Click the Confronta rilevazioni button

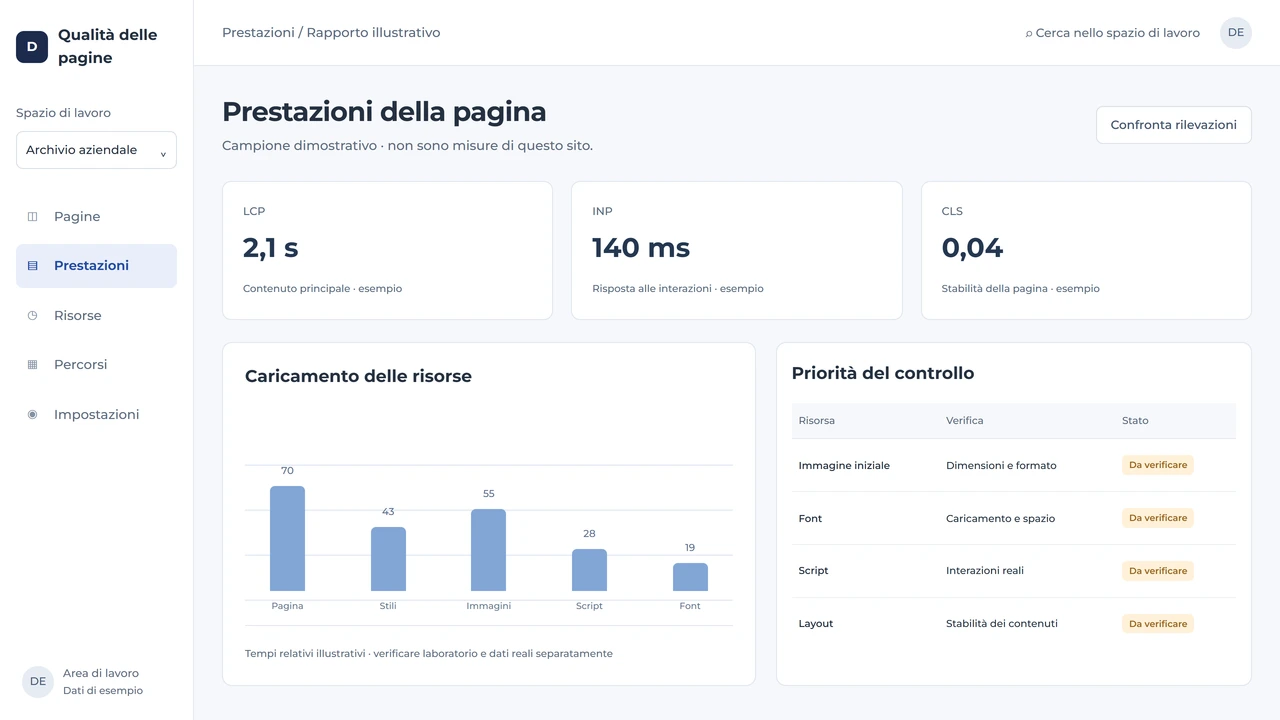click(1174, 125)
